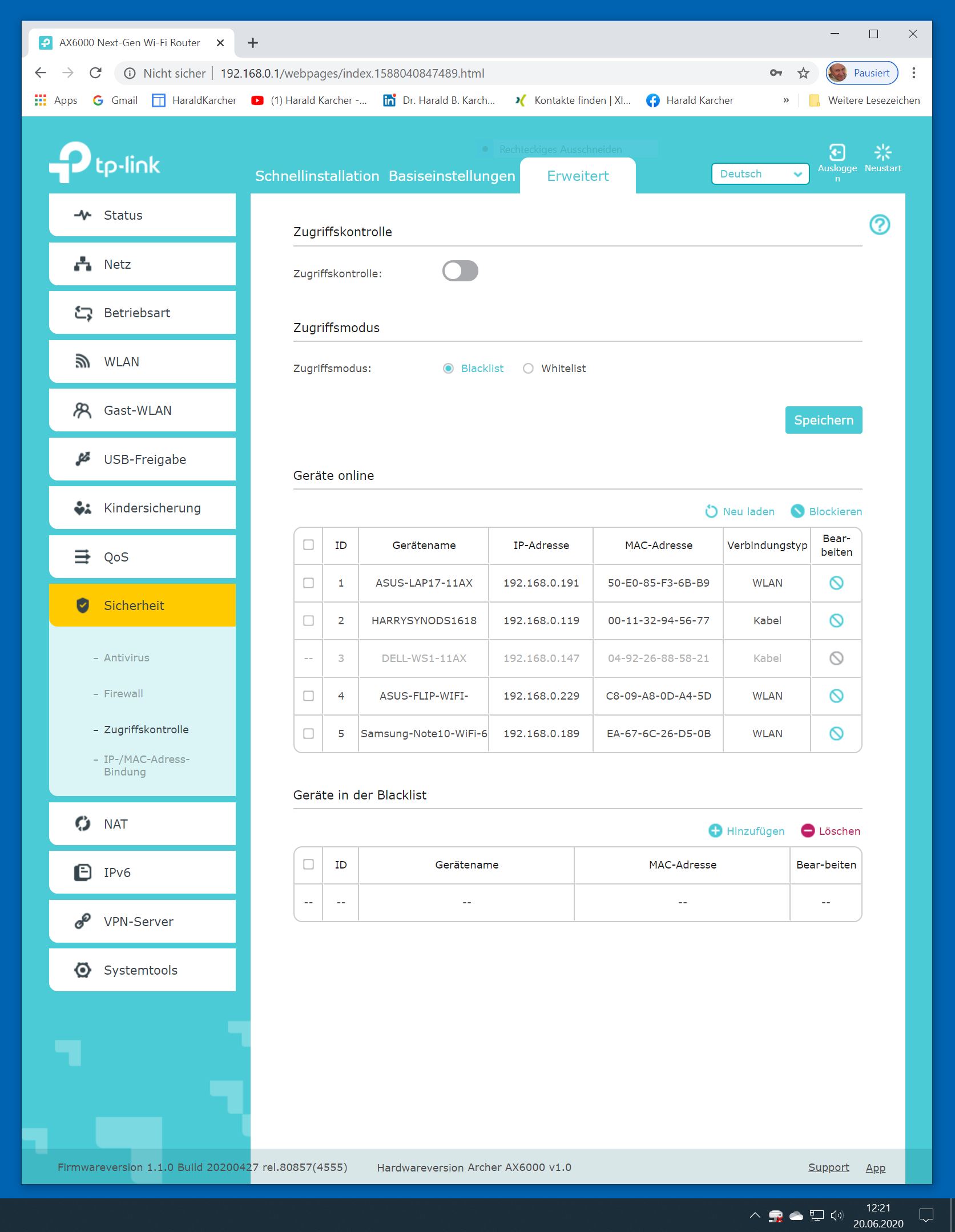The image size is (955, 1232).
Task: Show hidden bookmarks with double chevron
Action: click(786, 100)
